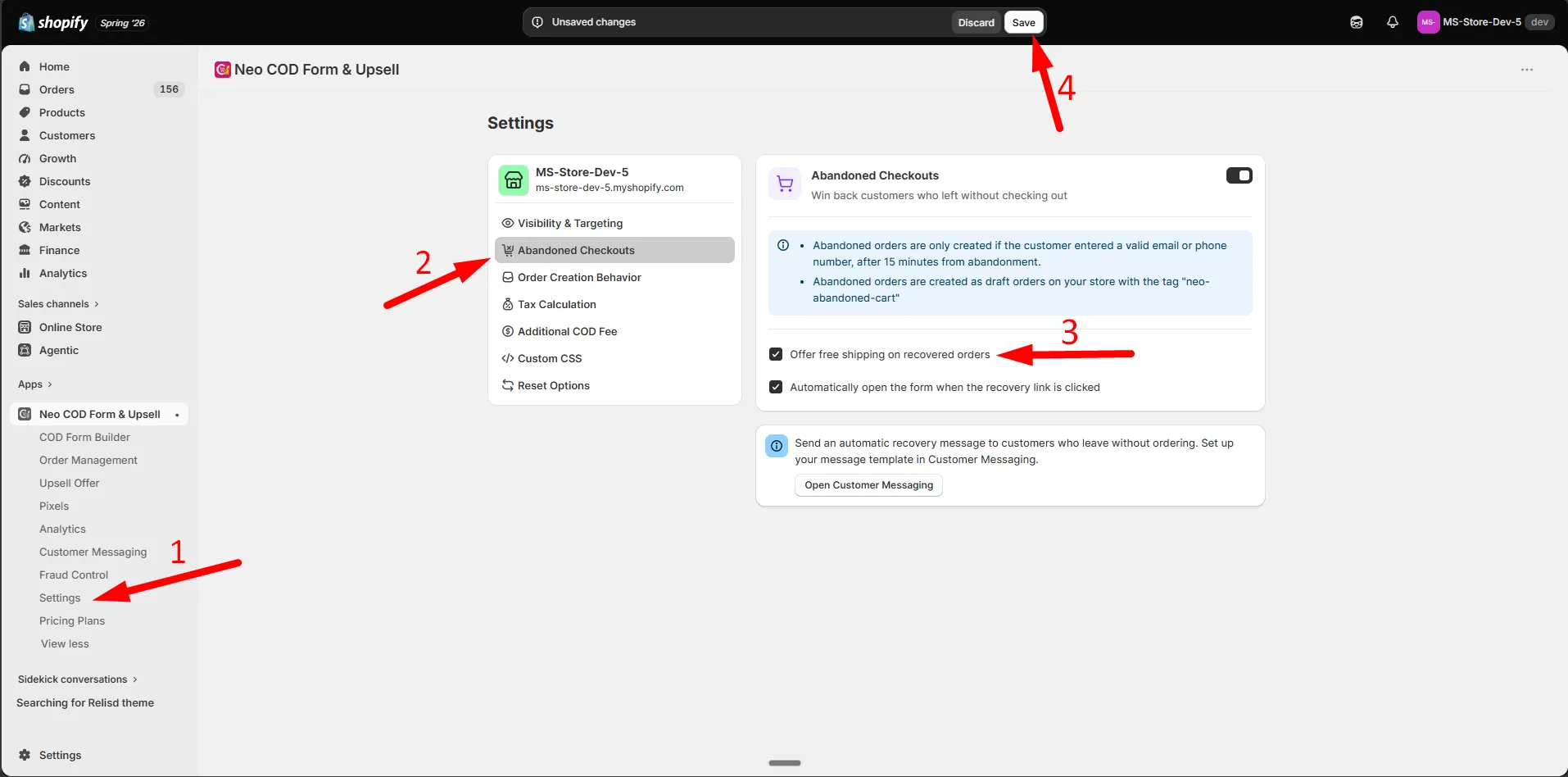This screenshot has width=1568, height=777.
Task: Collapse app submenu with View less
Action: tap(65, 643)
